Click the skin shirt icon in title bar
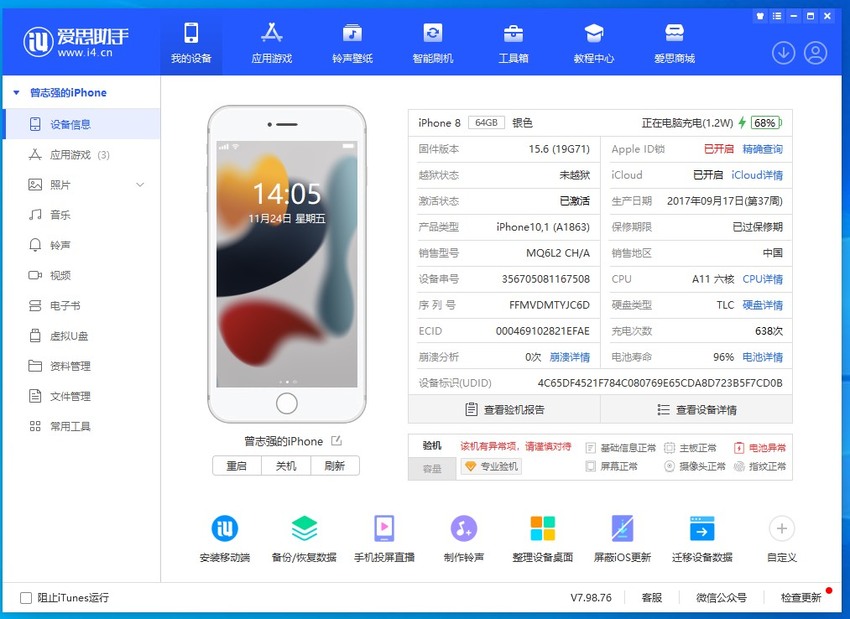850x619 pixels. pos(760,16)
